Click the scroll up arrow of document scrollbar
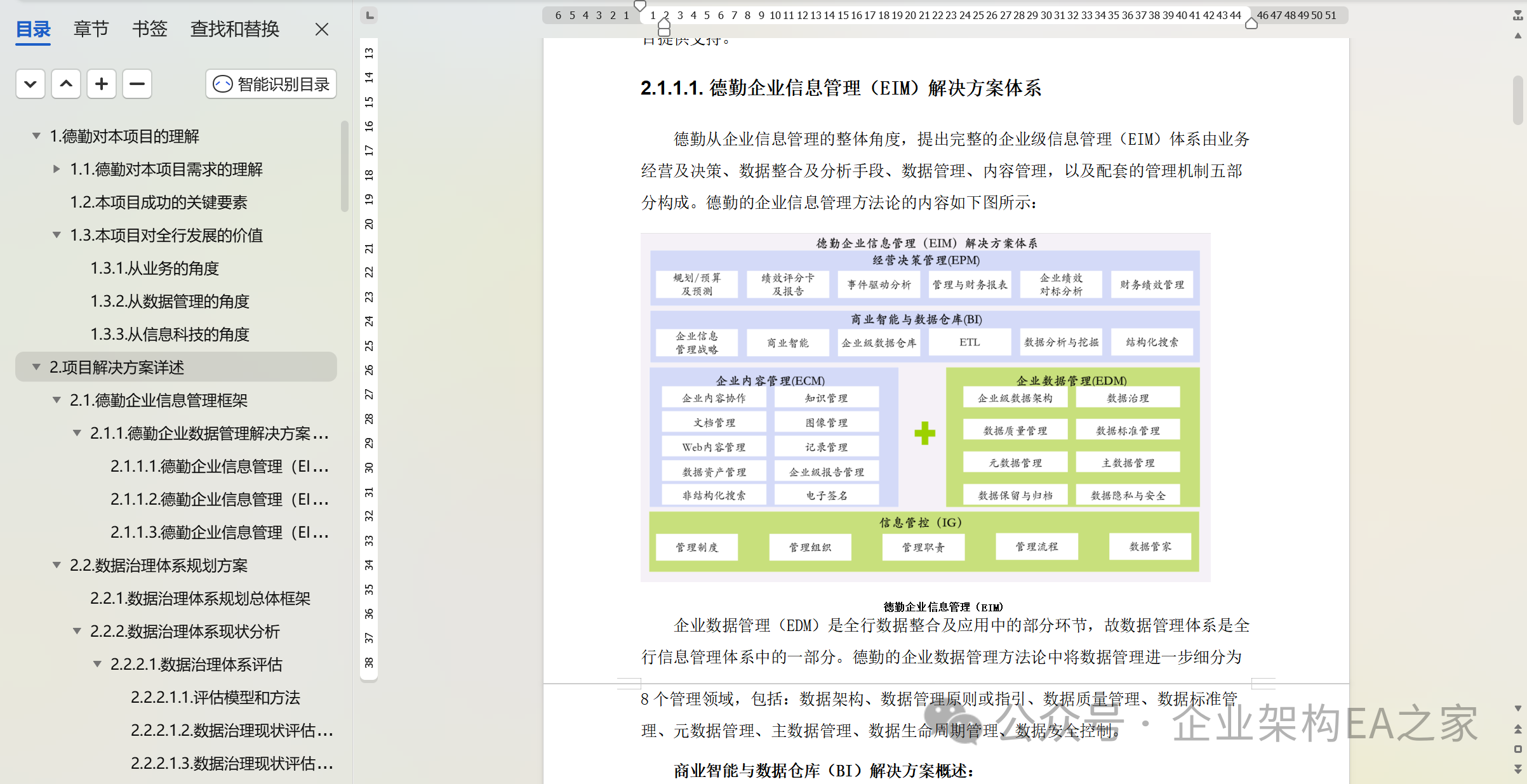 tap(1517, 36)
